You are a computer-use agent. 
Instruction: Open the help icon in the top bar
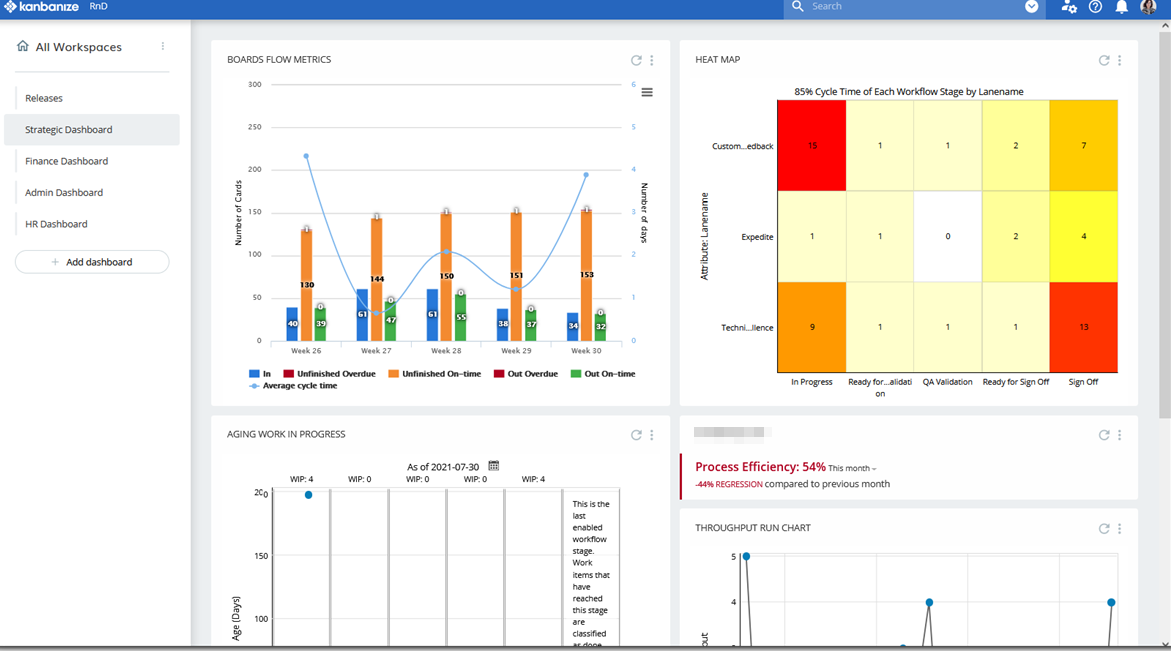tap(1095, 7)
